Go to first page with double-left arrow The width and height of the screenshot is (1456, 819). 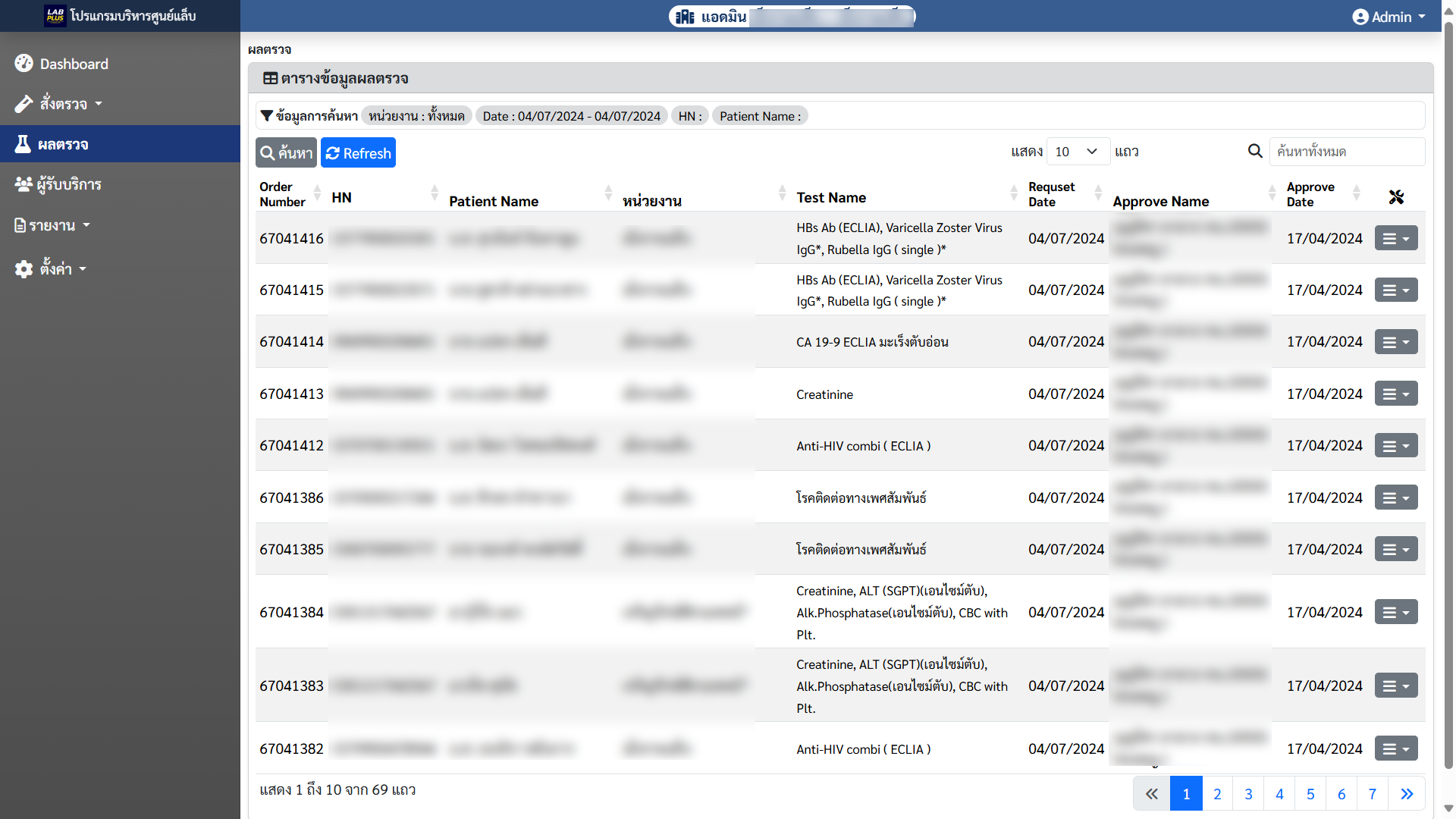click(1152, 794)
